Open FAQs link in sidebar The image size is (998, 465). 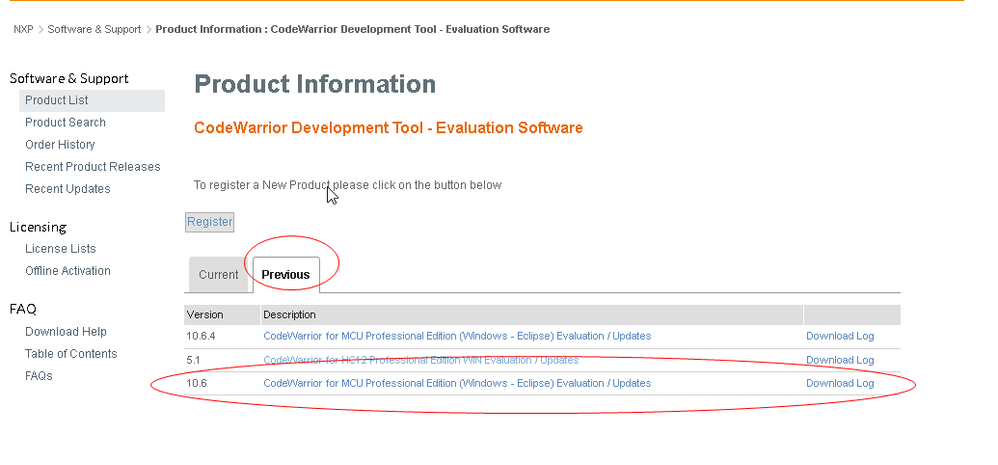pyautogui.click(x=39, y=376)
